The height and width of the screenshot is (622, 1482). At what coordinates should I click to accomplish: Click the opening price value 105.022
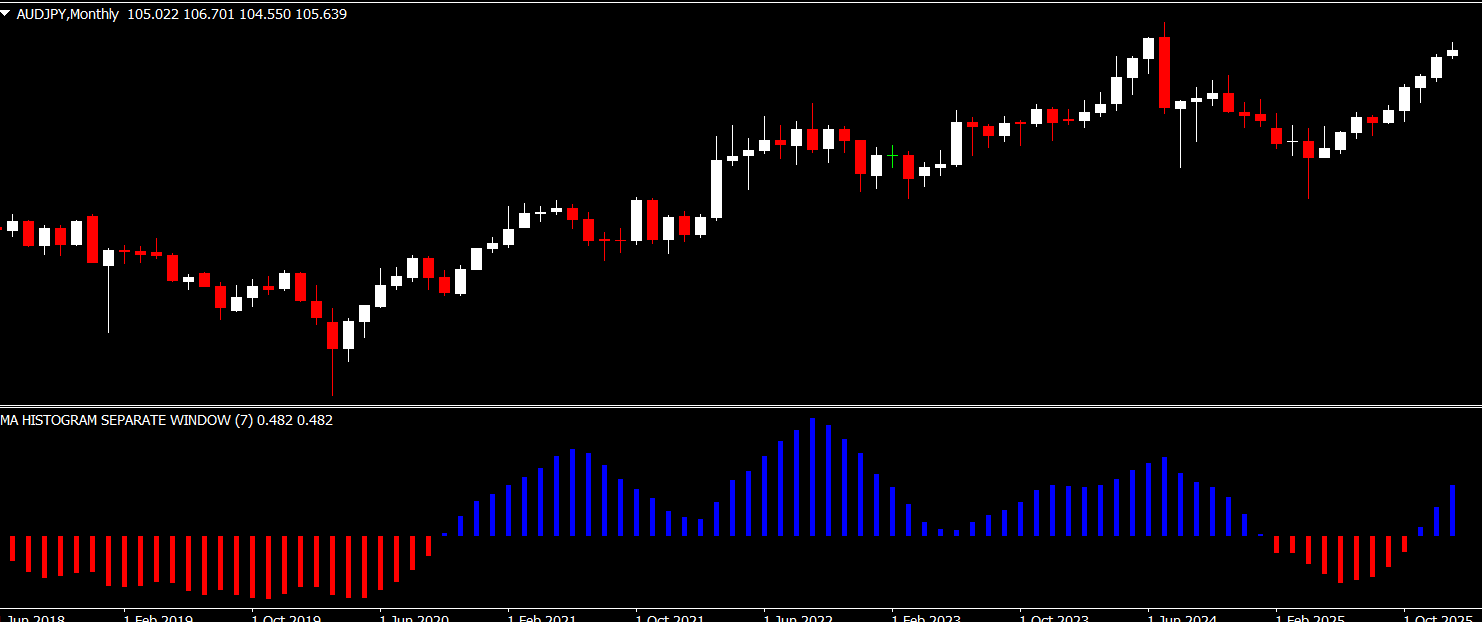[x=153, y=15]
